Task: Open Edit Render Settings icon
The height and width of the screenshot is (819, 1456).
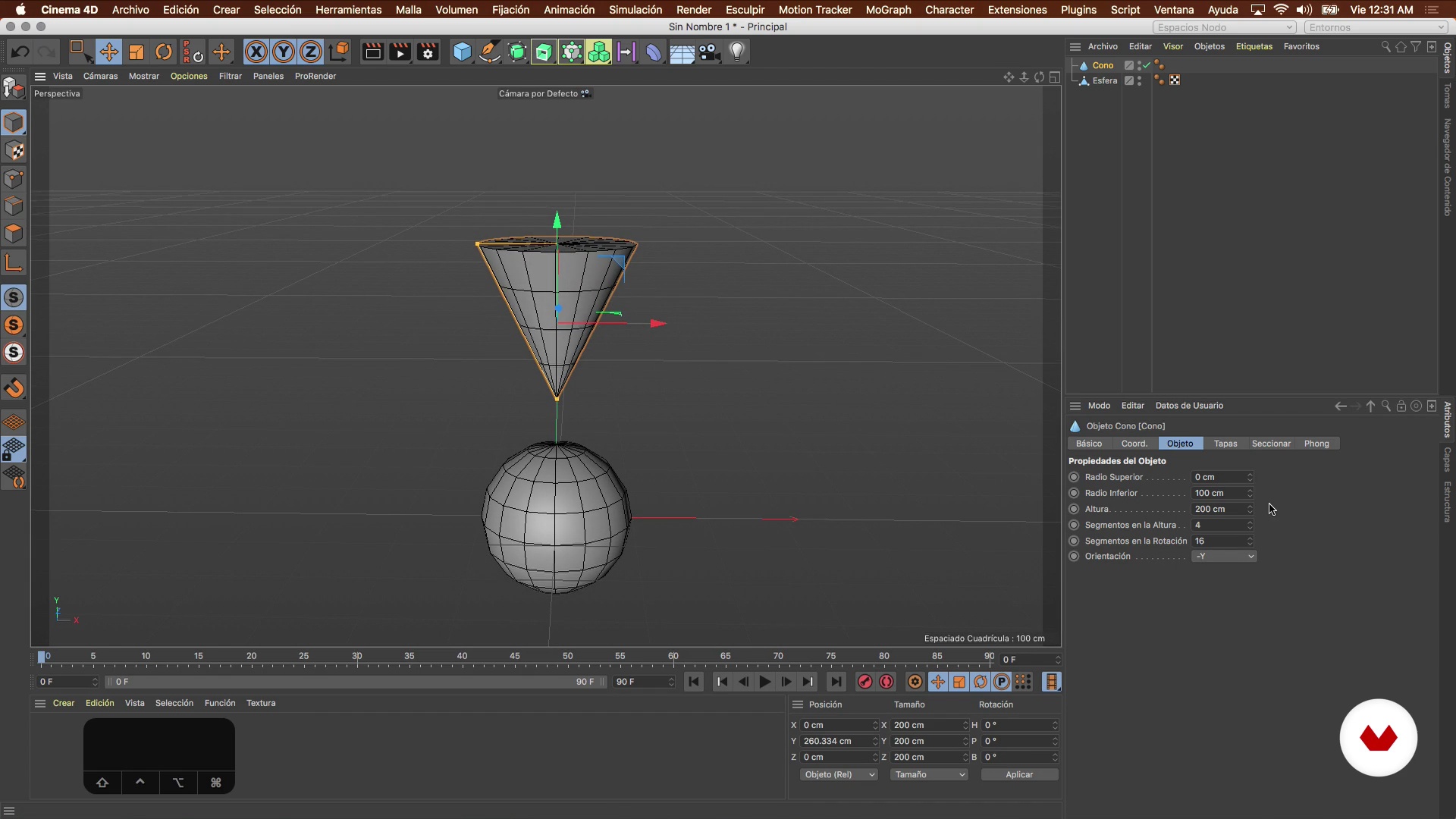Action: click(428, 52)
